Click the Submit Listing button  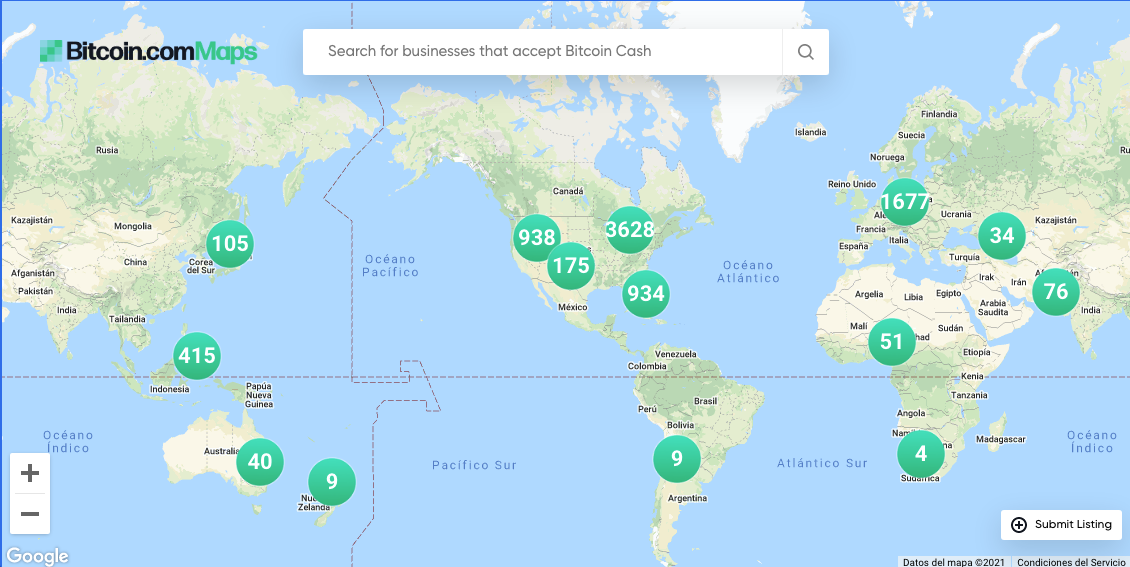[1062, 524]
